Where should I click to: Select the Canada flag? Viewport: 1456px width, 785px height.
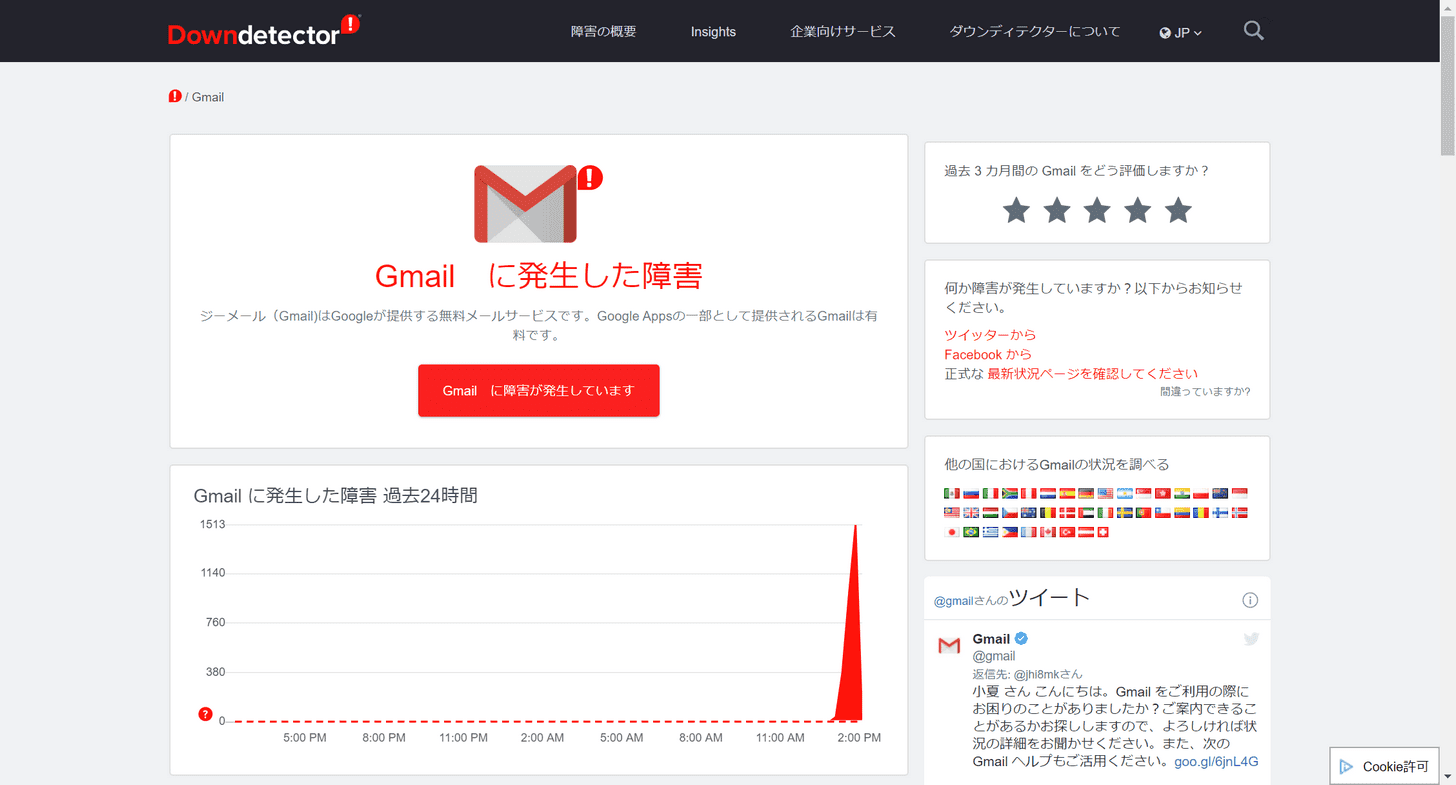pyautogui.click(x=1048, y=532)
